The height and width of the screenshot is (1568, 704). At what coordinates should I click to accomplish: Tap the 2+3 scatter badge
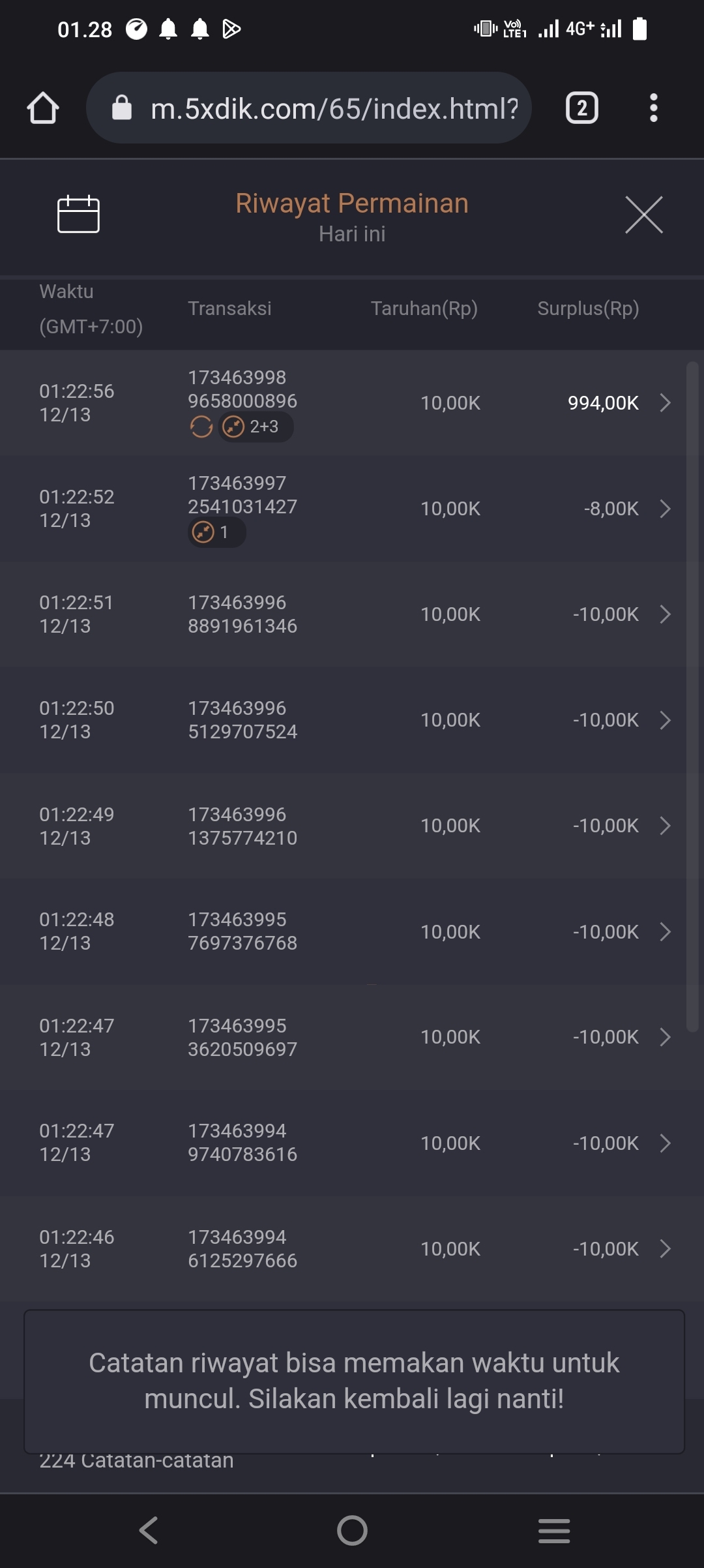255,427
